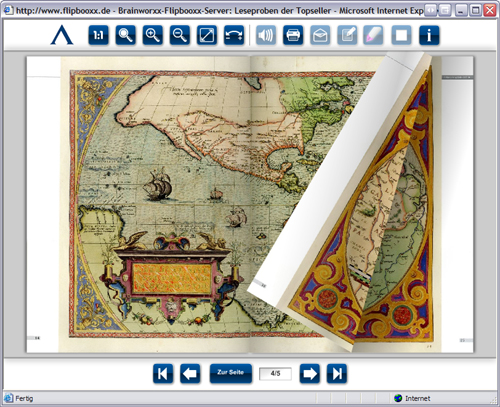Send by e-mail using envelope icon

[x=320, y=35]
